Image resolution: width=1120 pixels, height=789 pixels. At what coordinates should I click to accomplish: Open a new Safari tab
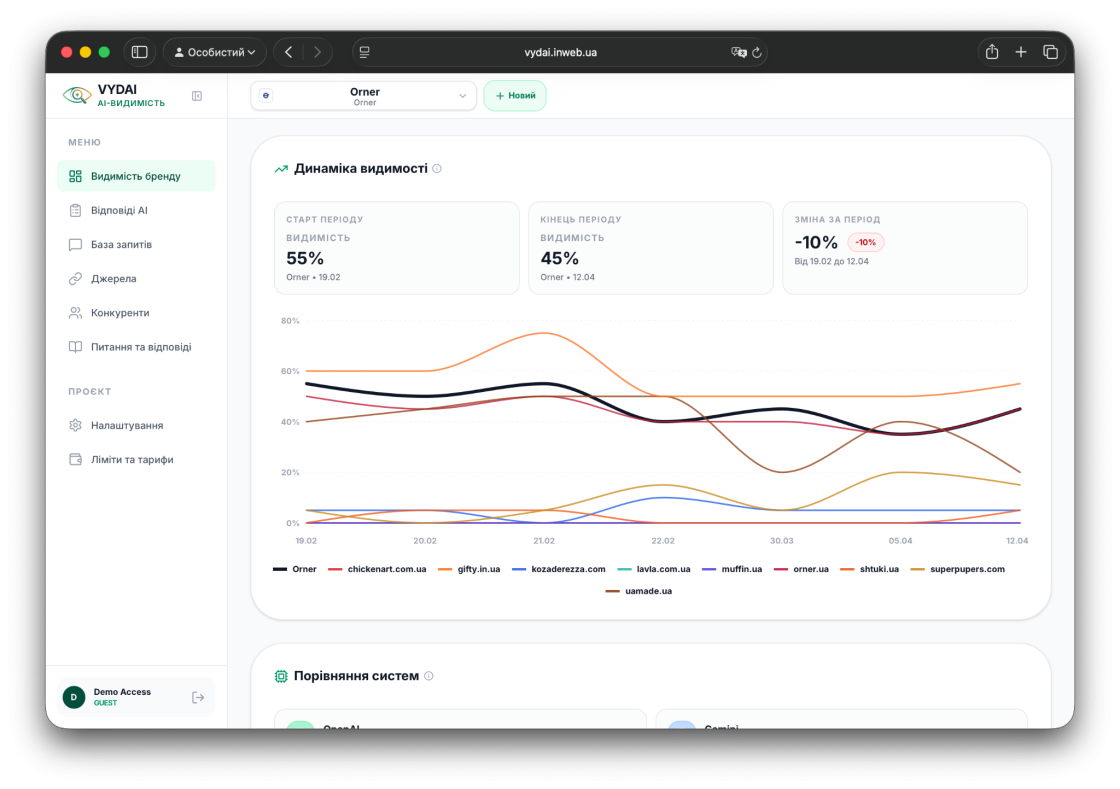point(1021,51)
